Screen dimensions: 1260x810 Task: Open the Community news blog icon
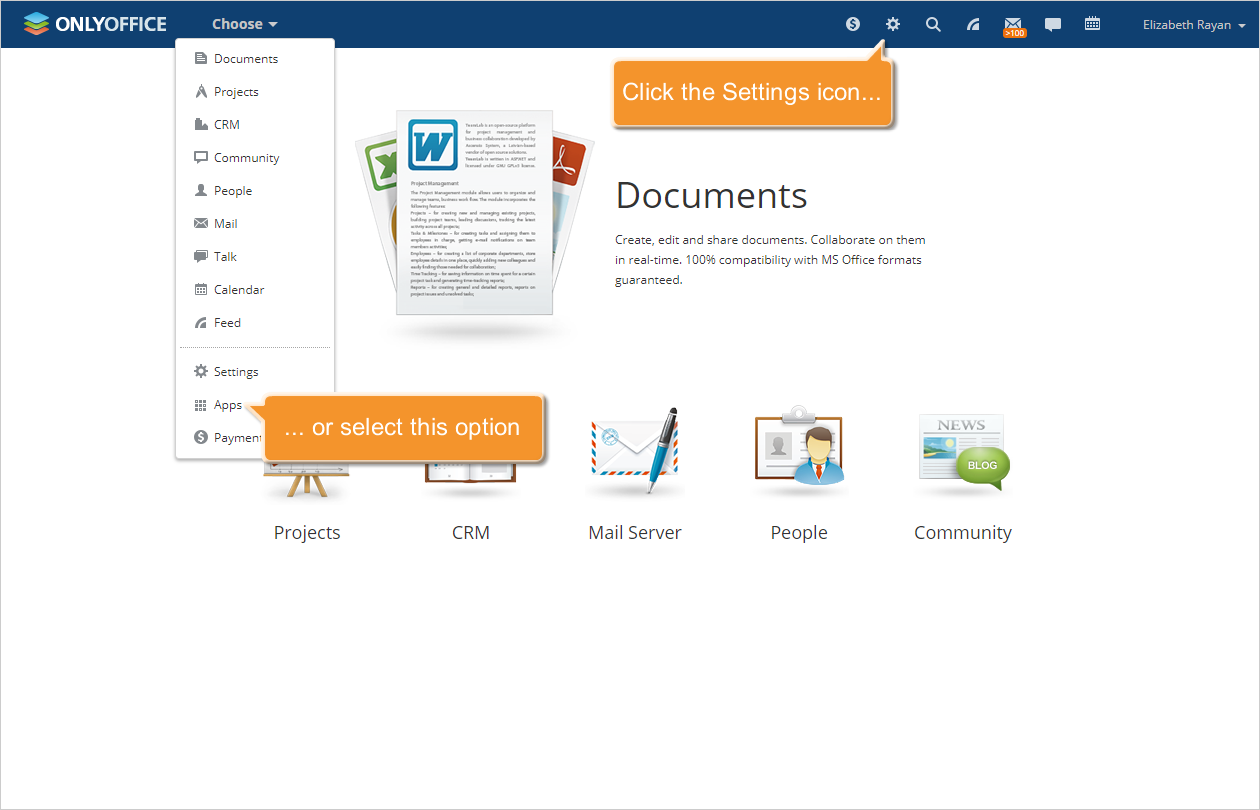pos(963,452)
